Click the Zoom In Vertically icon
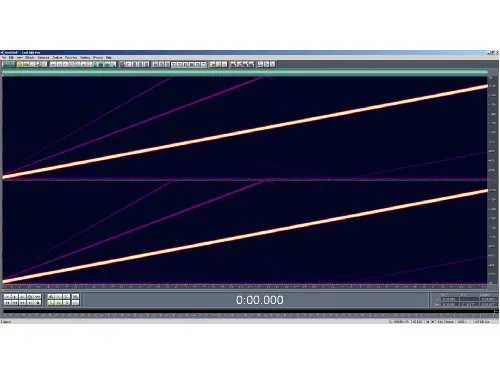 pyautogui.click(x=76, y=297)
